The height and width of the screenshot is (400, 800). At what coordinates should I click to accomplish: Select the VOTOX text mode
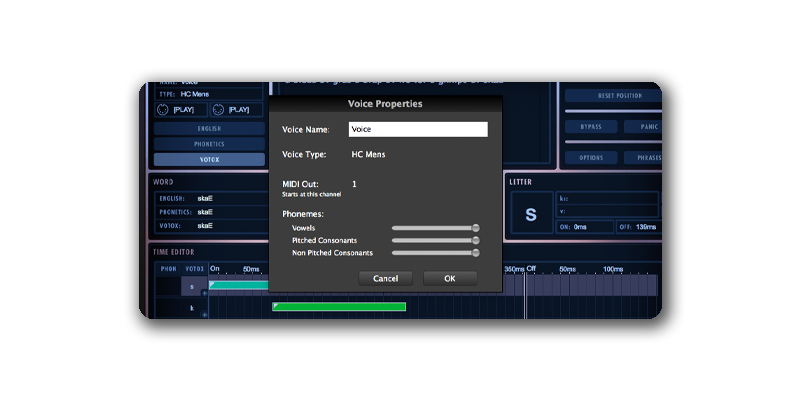click(209, 159)
